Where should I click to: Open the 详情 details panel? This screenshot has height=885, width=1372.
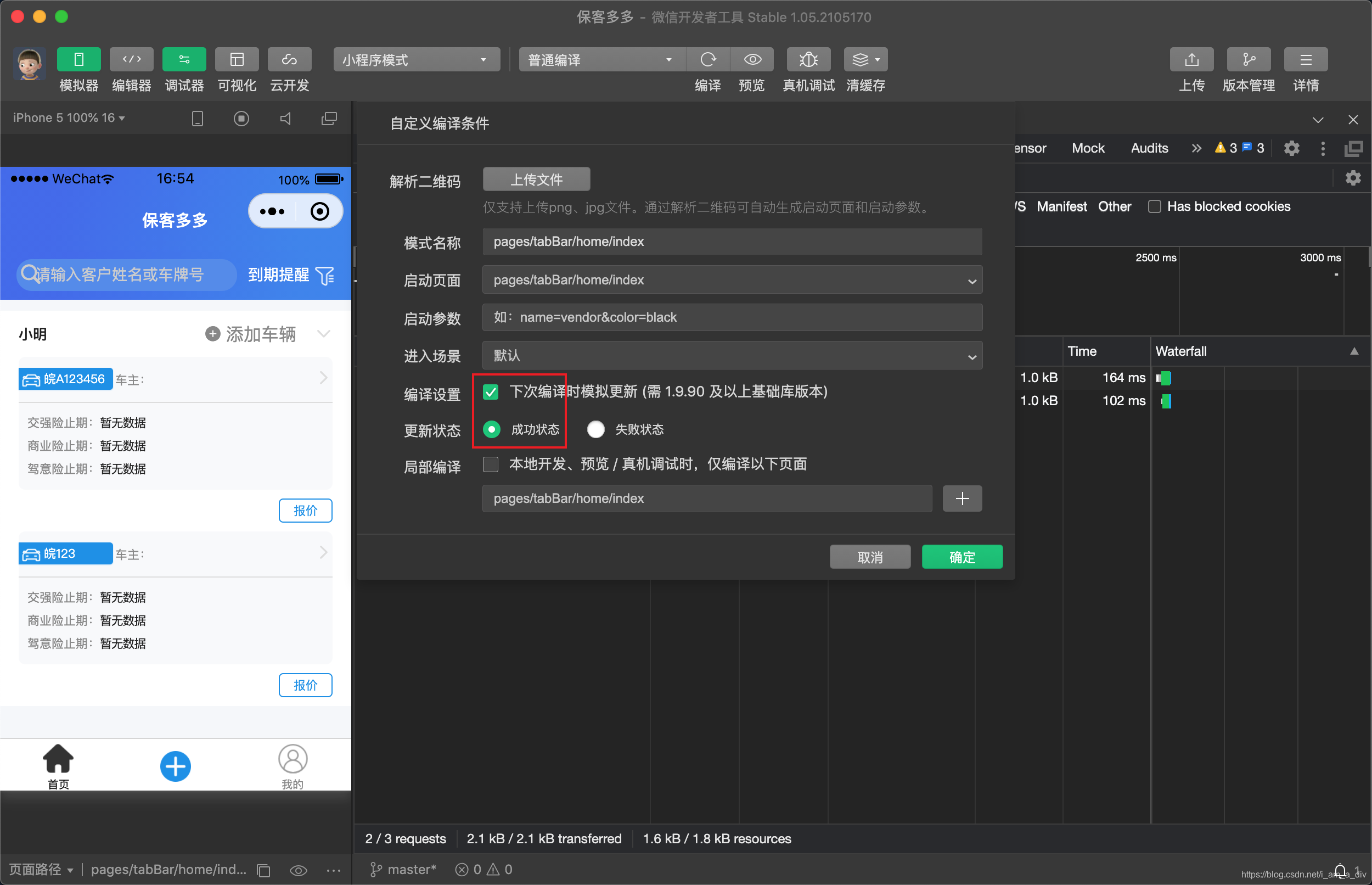pyautogui.click(x=1306, y=59)
